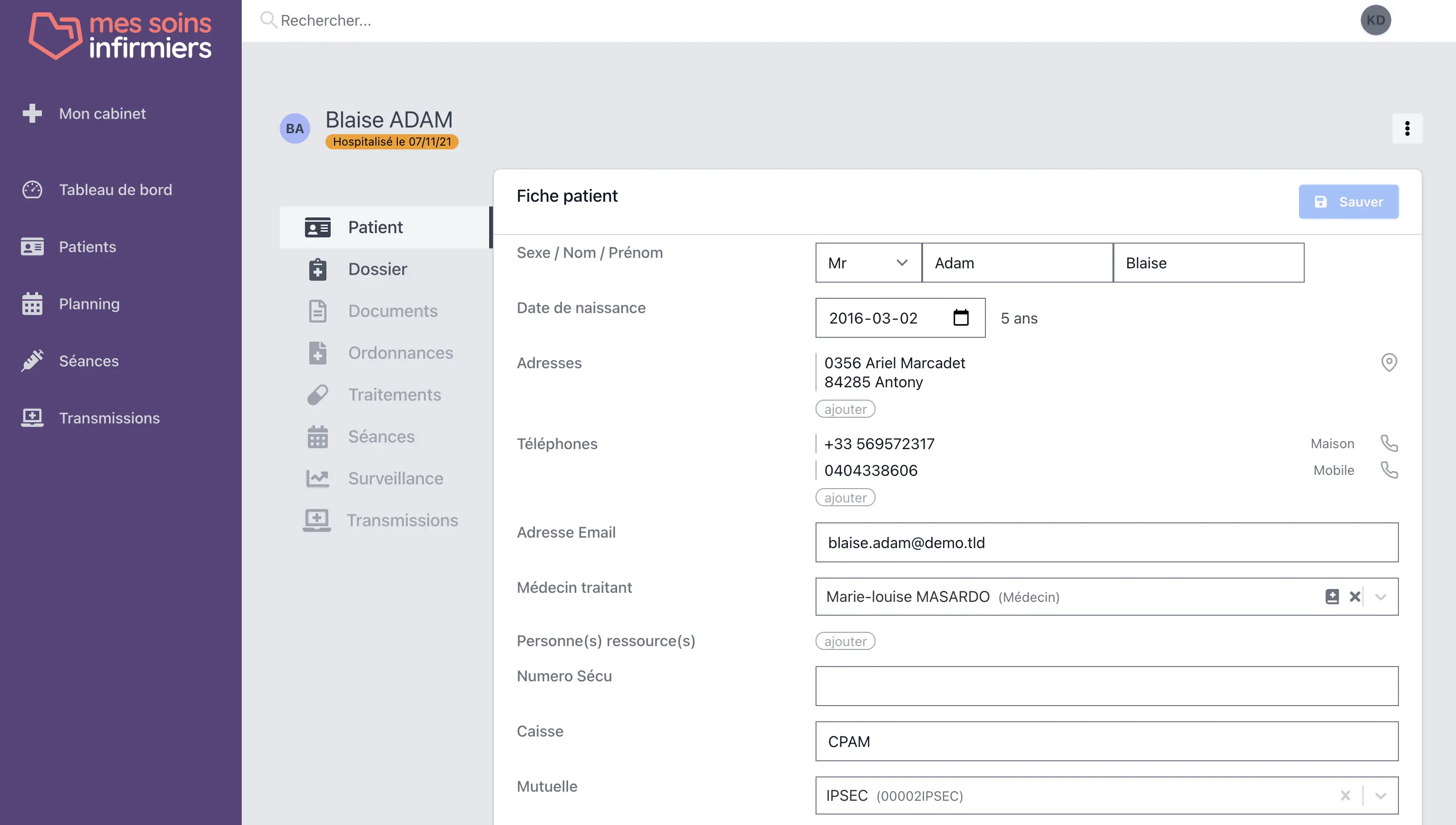Click the search magnifier icon
Screen dimensions: 1456x825
[268, 20]
